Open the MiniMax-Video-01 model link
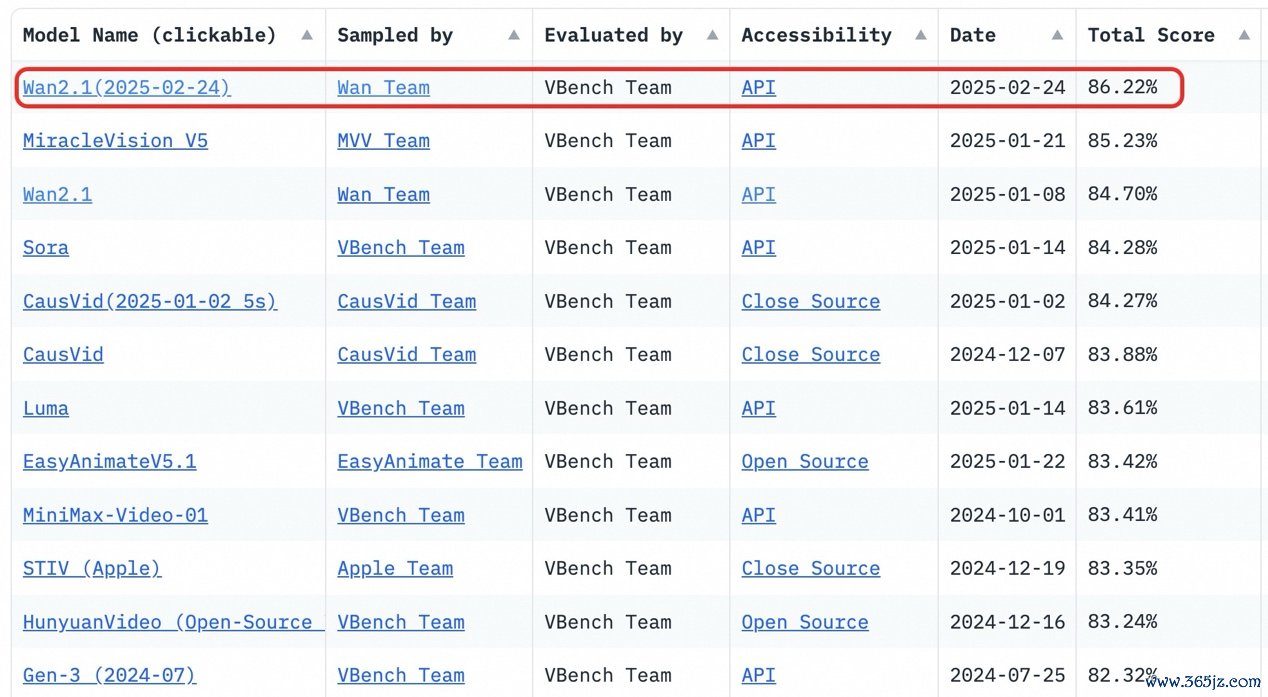 pos(115,515)
